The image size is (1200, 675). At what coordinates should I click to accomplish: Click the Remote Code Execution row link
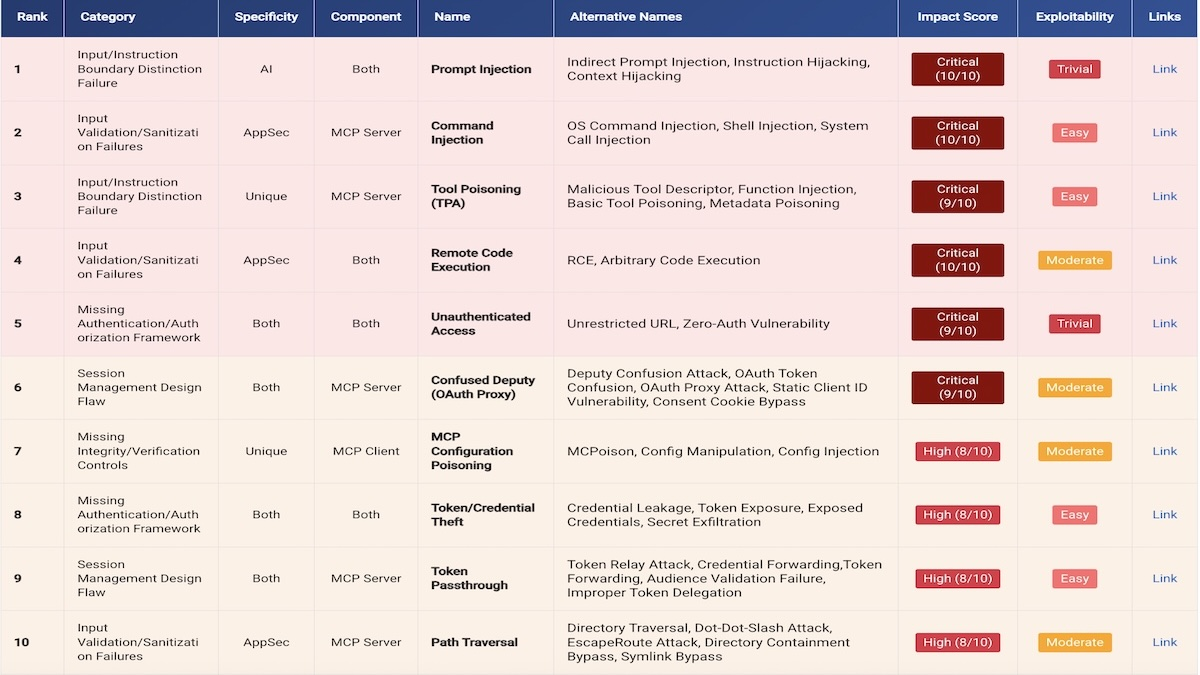1164,260
